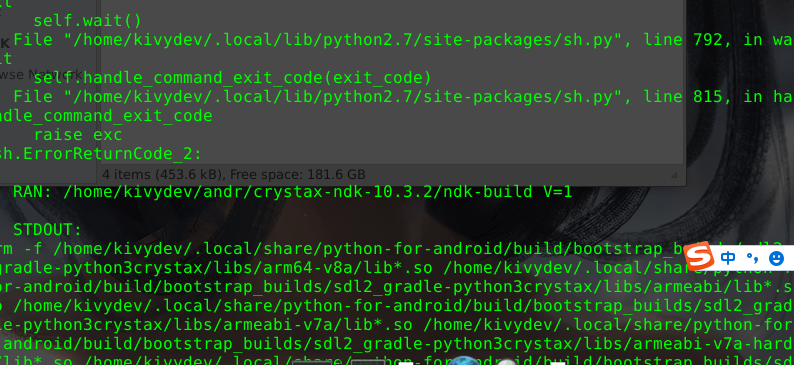
Task: Click the sh.py 'line 792' traceback line
Action: pyautogui.click(x=403, y=40)
